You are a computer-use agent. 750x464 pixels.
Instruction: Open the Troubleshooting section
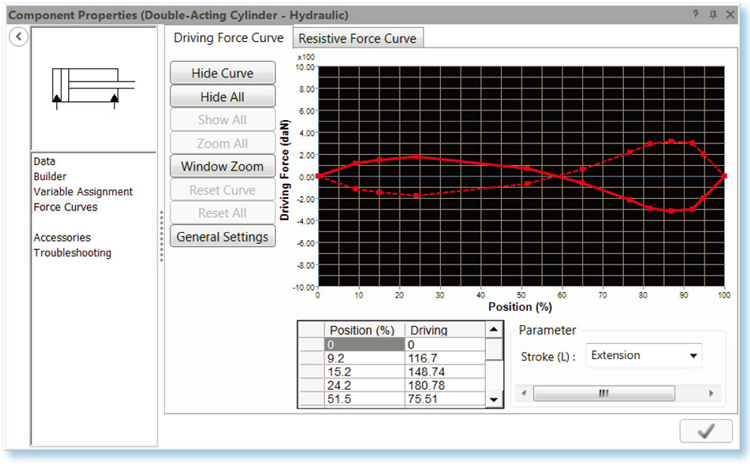click(x=72, y=253)
